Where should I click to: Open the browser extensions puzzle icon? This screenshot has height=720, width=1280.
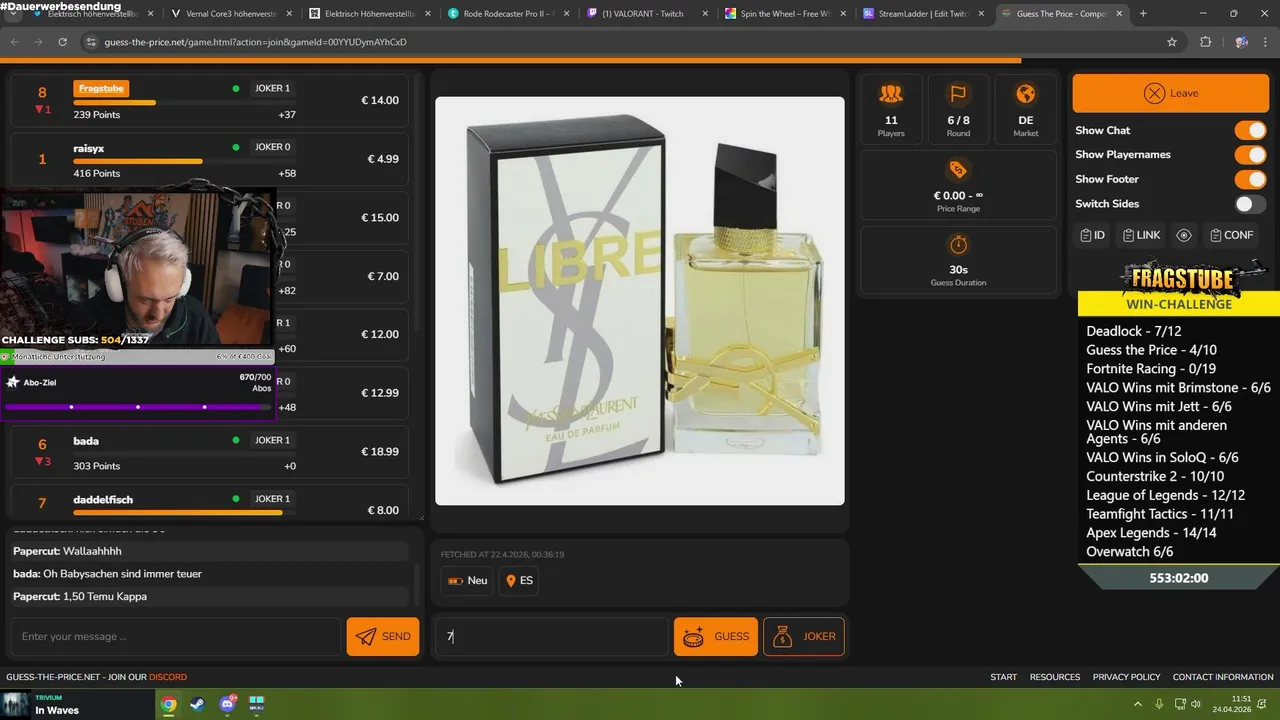pyautogui.click(x=1205, y=42)
